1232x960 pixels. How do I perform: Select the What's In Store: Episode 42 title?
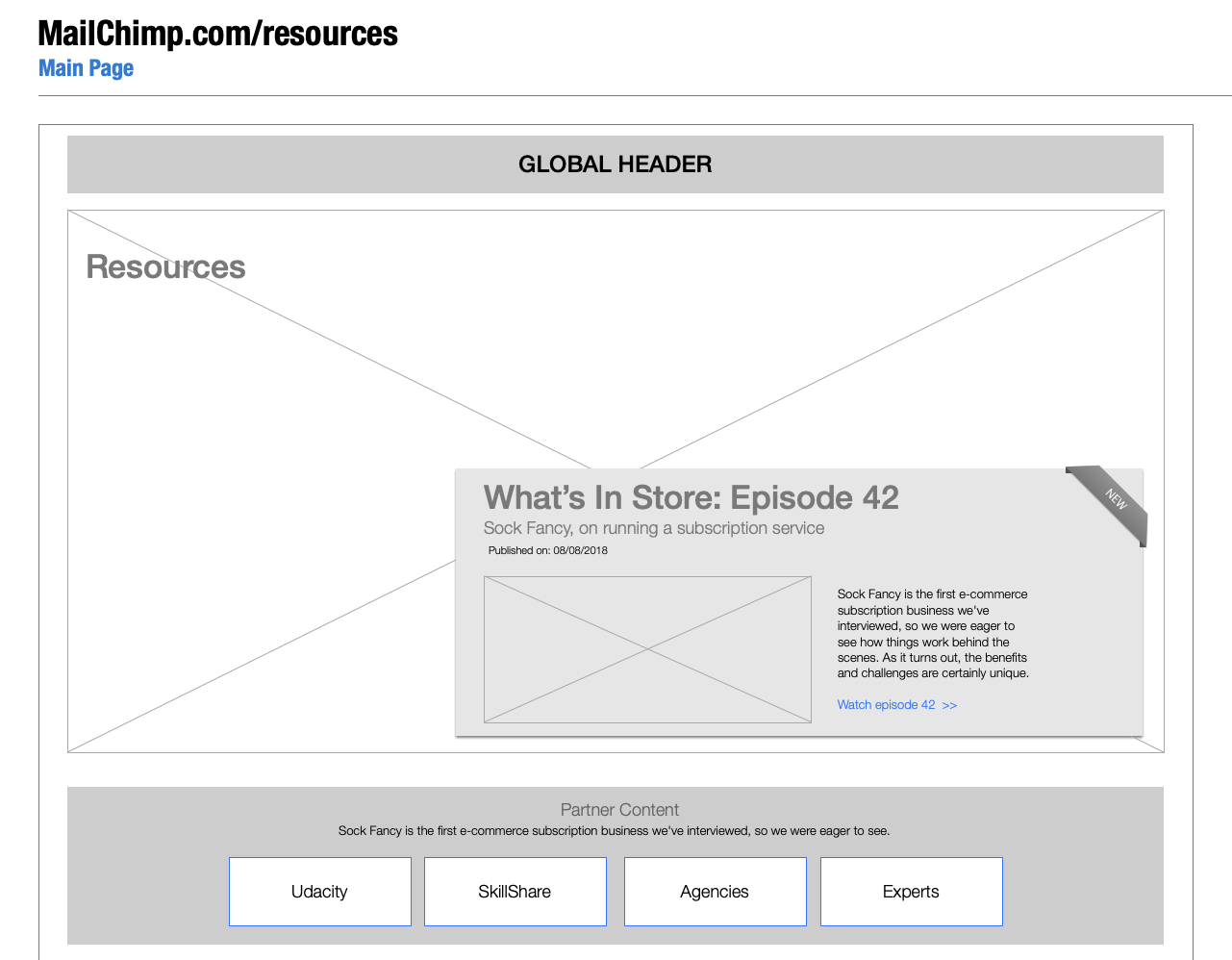click(691, 497)
